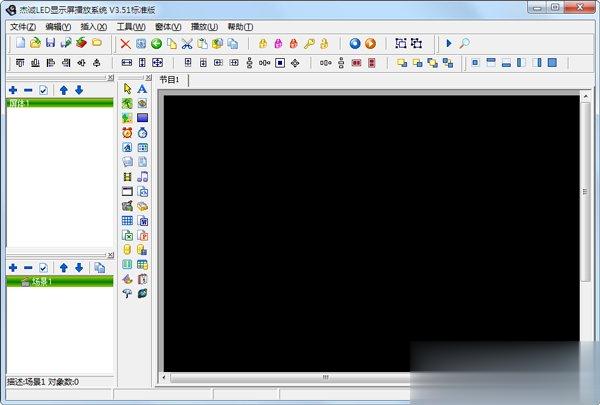Viewport: 600px width, 405px height.
Task: Click the yellow padlock icon
Action: [263, 44]
